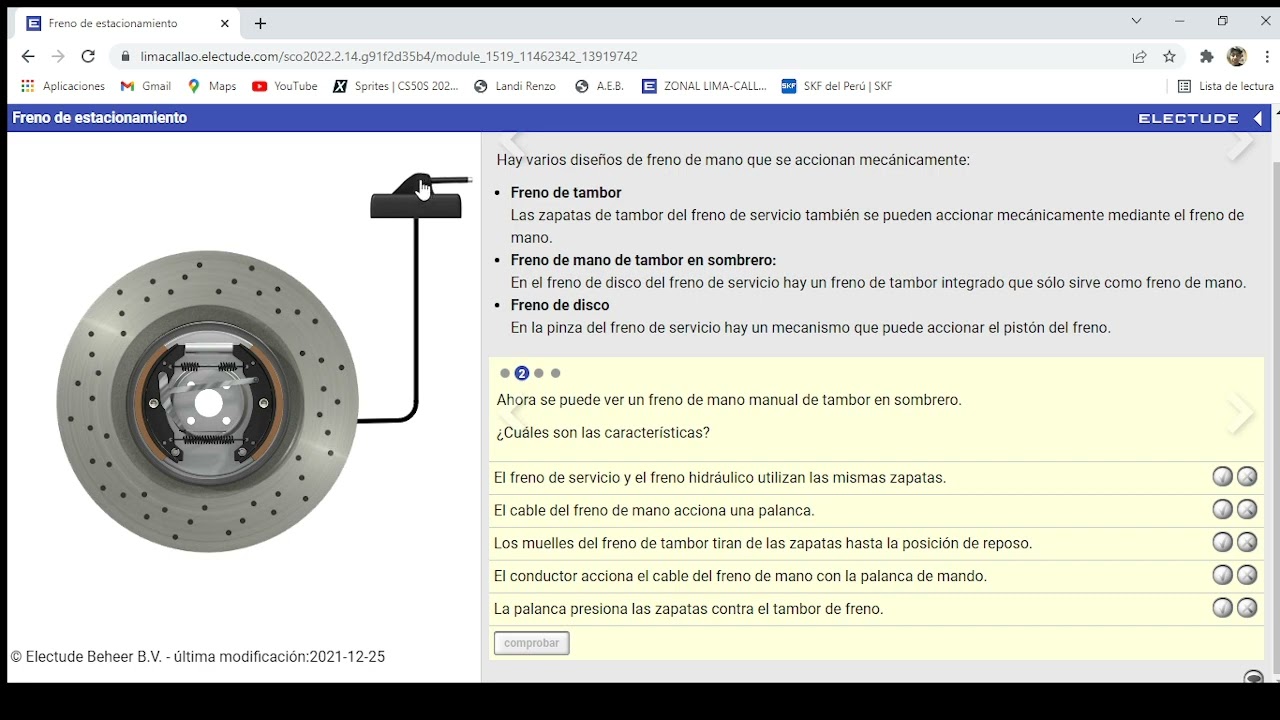Mark 'El conductor acciona' statement as true

coord(1222,576)
